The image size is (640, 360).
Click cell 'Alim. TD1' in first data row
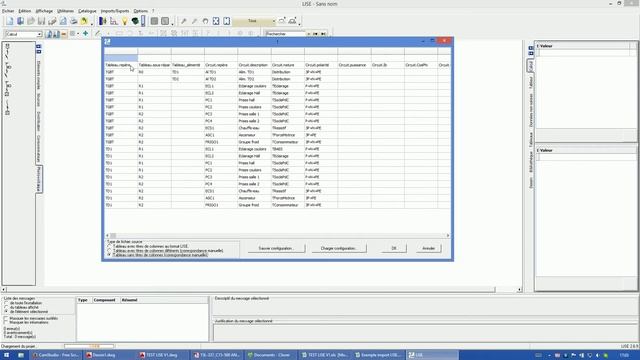(x=254, y=72)
